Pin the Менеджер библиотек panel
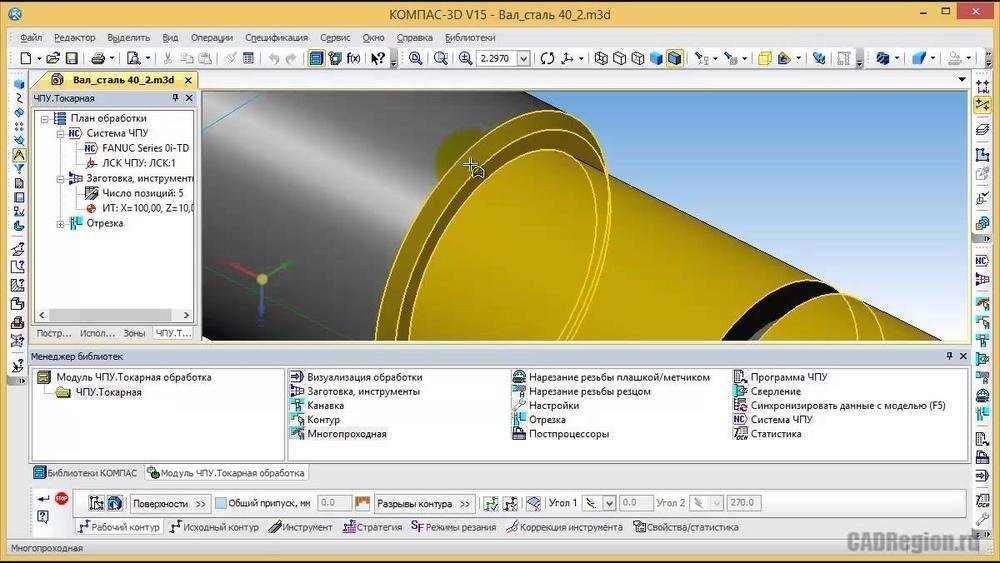1000x563 pixels. coord(949,356)
